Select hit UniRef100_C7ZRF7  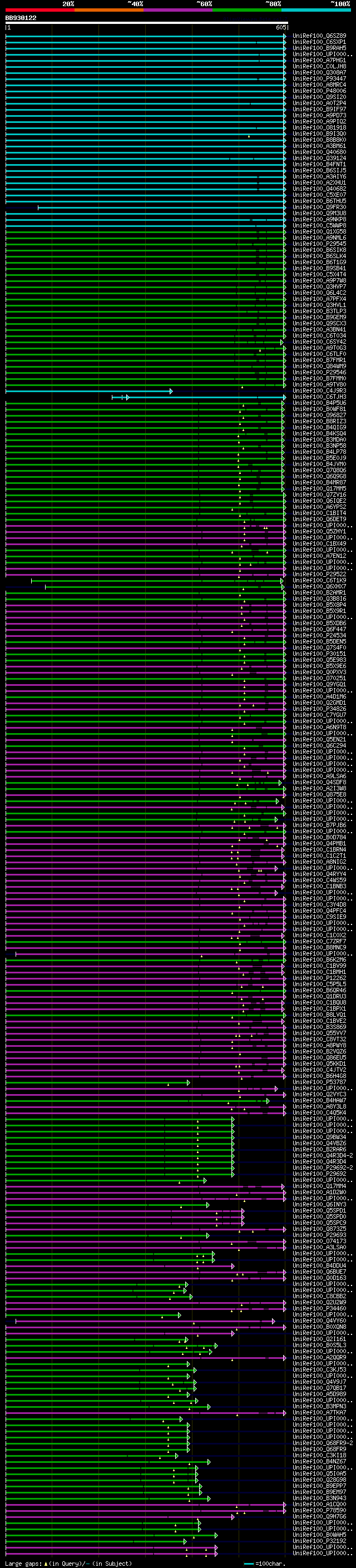(x=319, y=941)
